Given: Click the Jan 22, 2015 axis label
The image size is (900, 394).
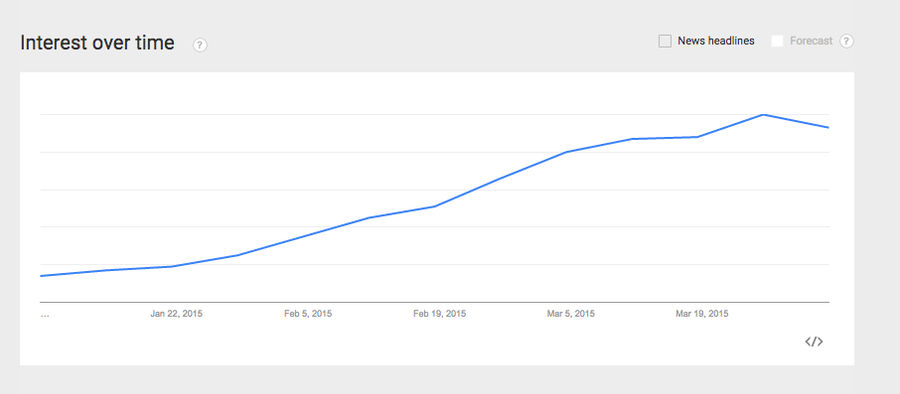Looking at the screenshot, I should pos(176,314).
